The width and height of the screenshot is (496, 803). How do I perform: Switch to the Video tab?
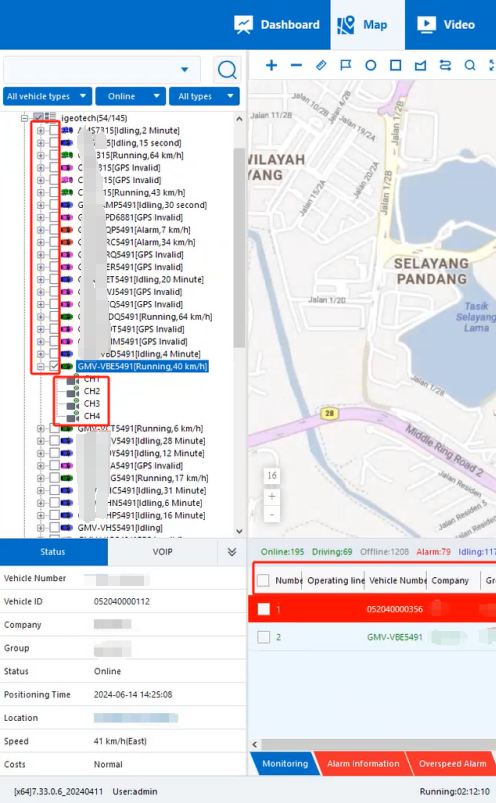point(446,25)
